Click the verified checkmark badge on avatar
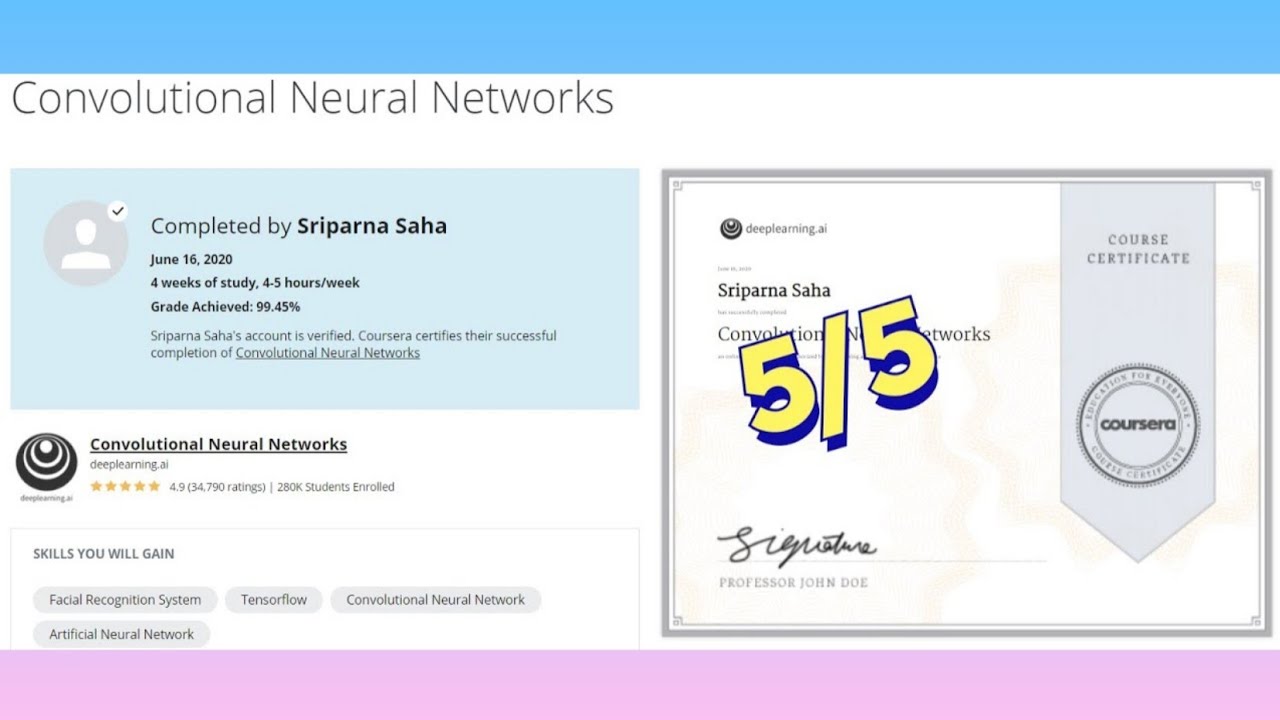The height and width of the screenshot is (720, 1280). [118, 211]
